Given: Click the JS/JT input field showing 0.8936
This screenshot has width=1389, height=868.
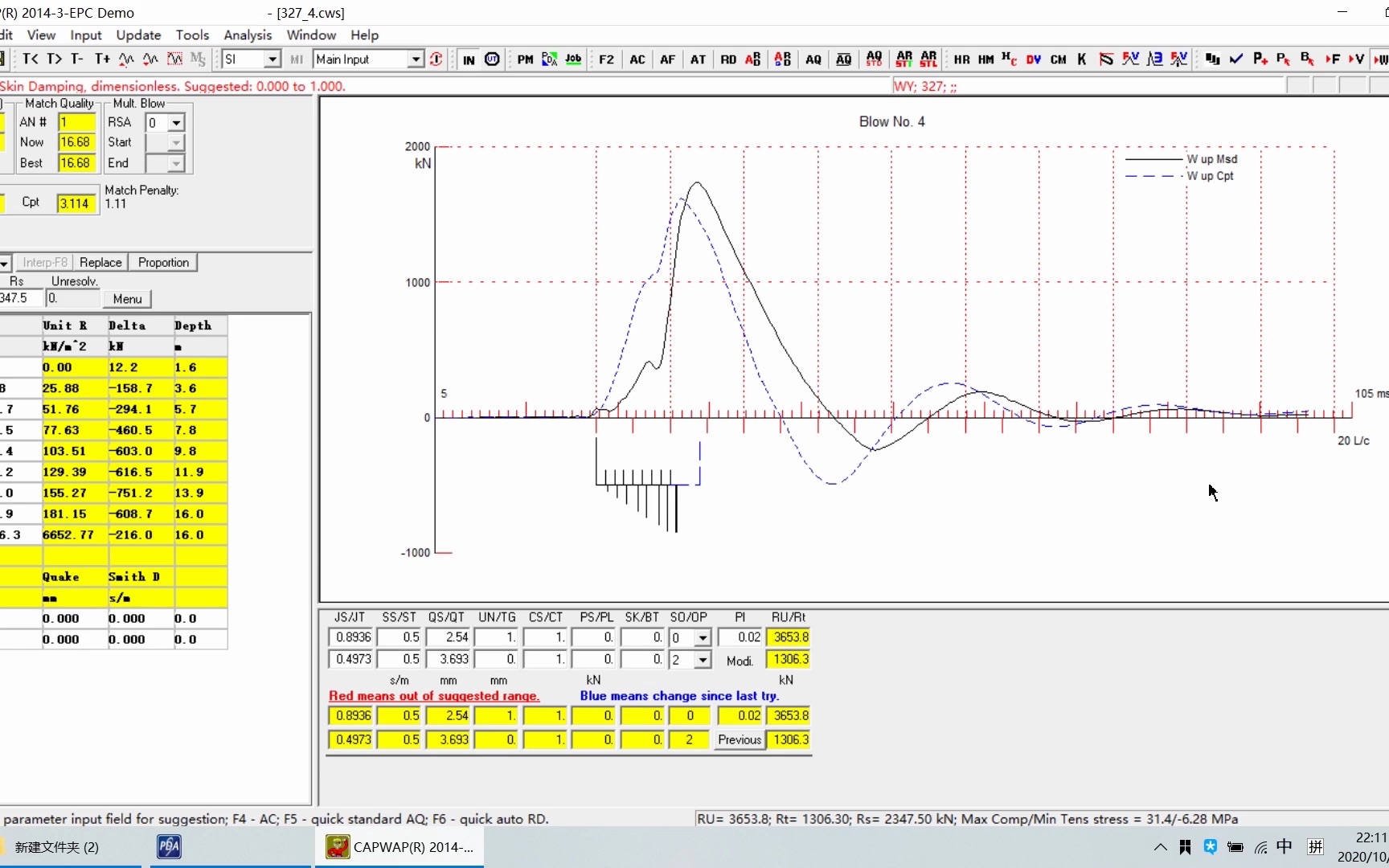Looking at the screenshot, I should pyautogui.click(x=351, y=637).
